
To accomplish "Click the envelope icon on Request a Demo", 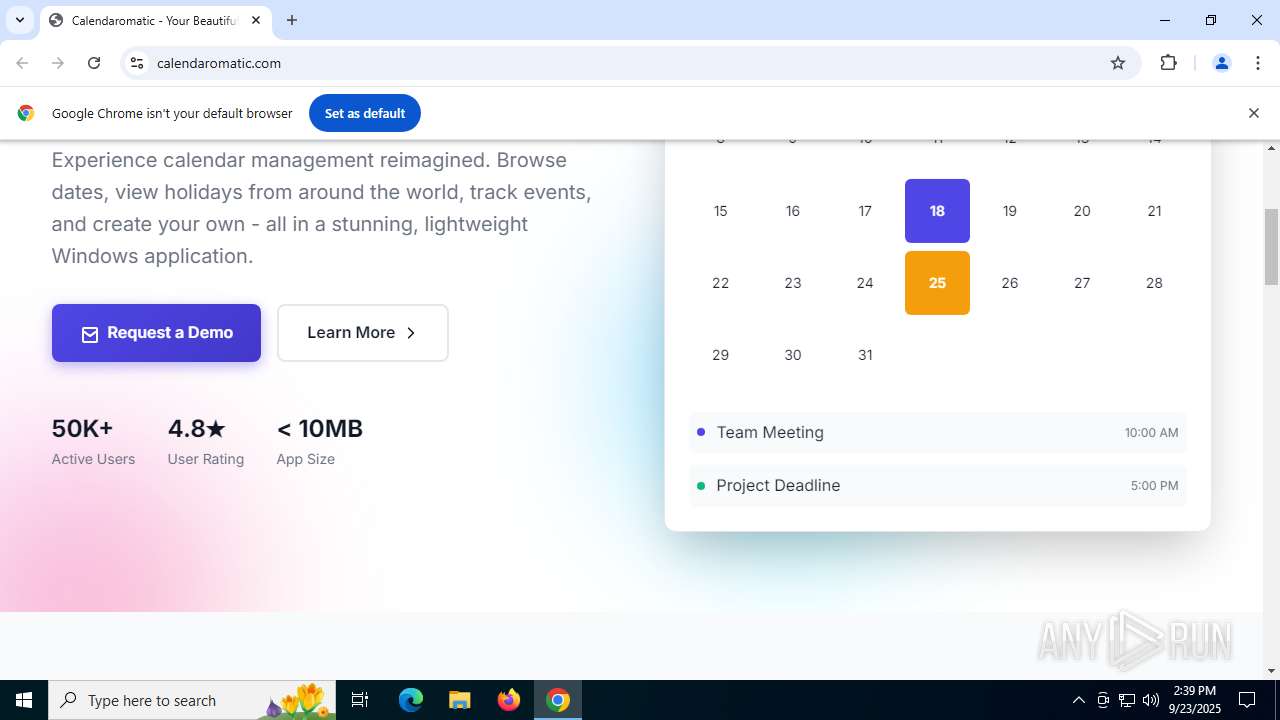I will [x=90, y=334].
